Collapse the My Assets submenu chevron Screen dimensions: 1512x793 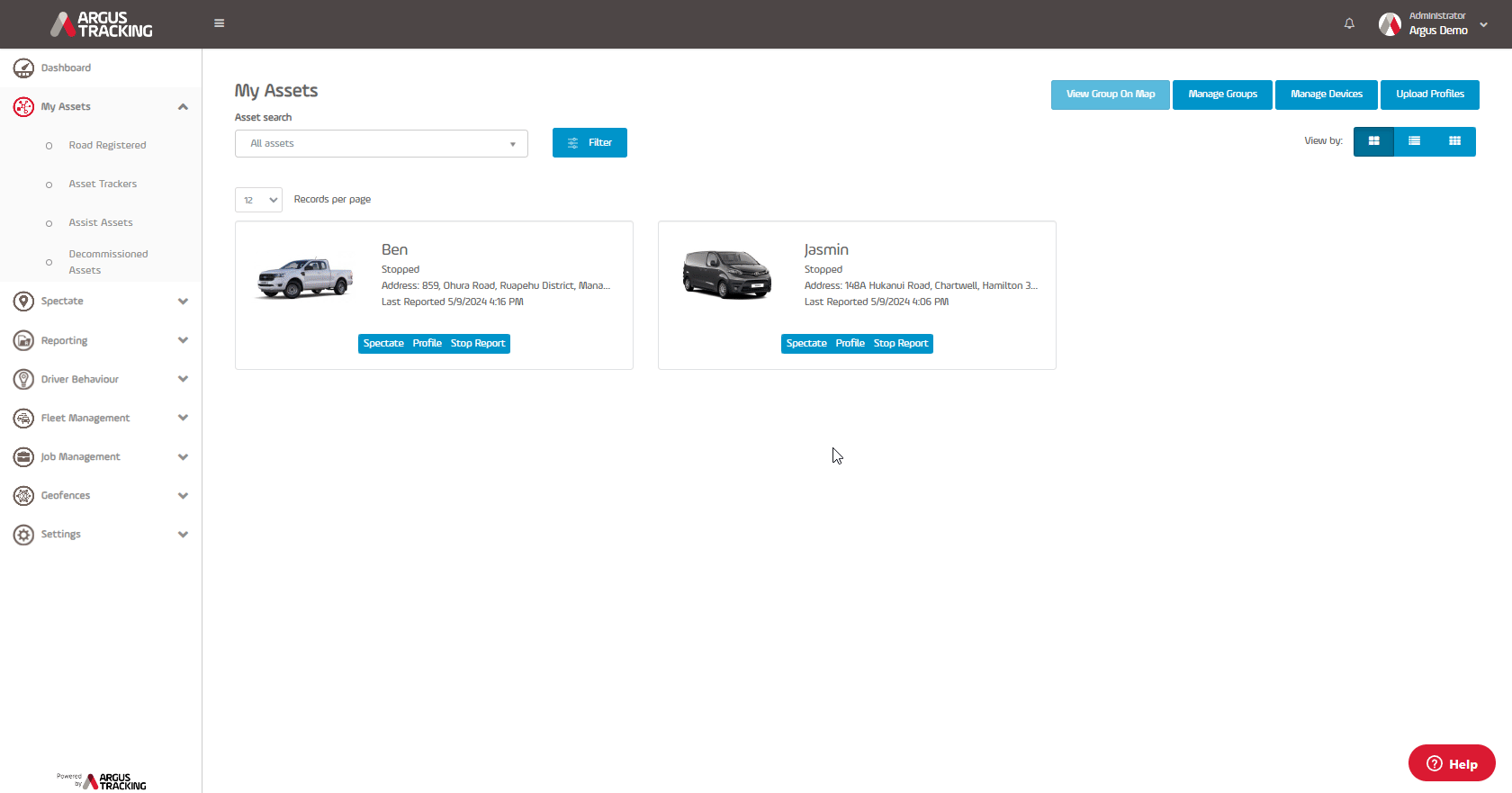[x=183, y=106]
